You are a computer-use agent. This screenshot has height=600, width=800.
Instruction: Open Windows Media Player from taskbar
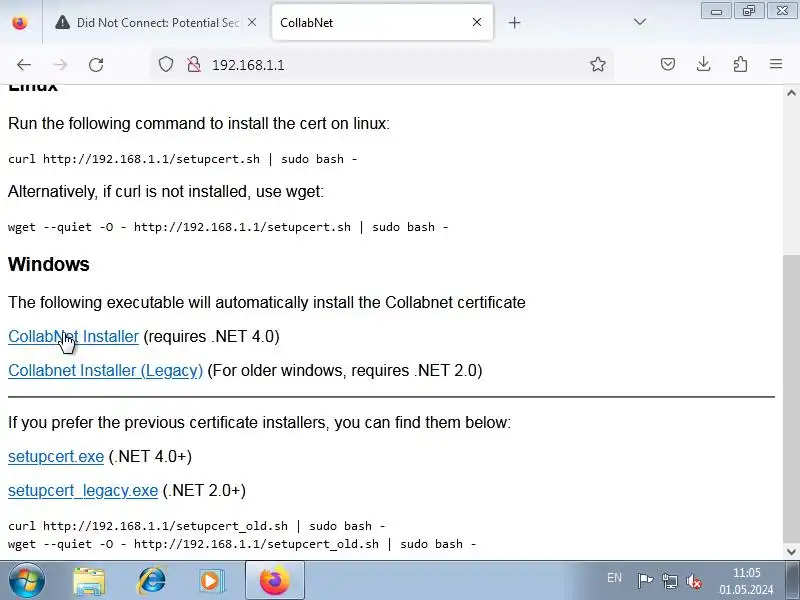(211, 581)
